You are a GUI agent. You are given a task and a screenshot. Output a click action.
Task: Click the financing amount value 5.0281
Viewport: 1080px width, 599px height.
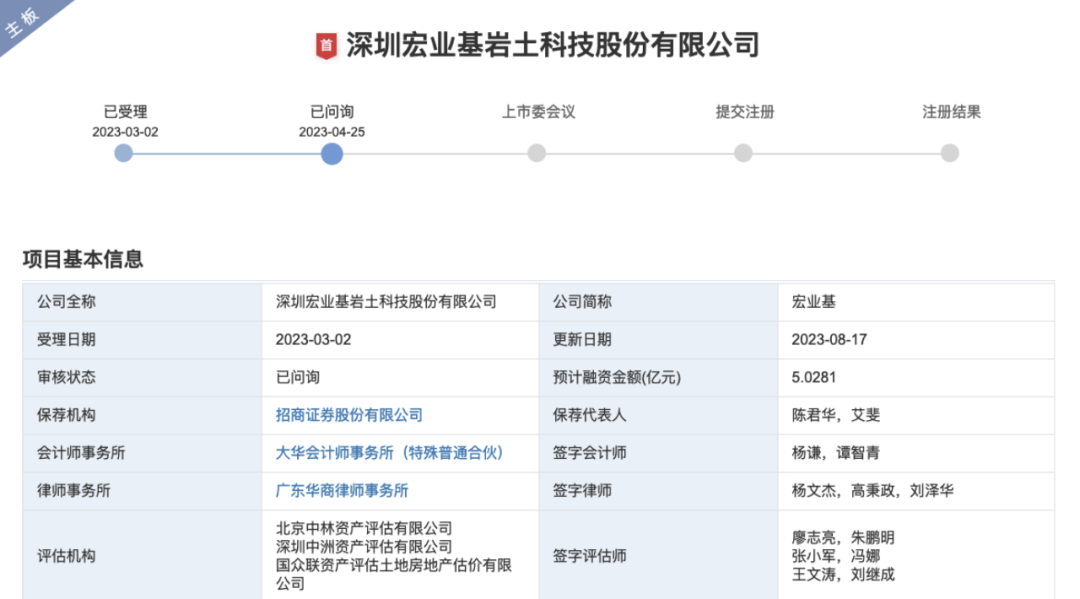[813, 378]
